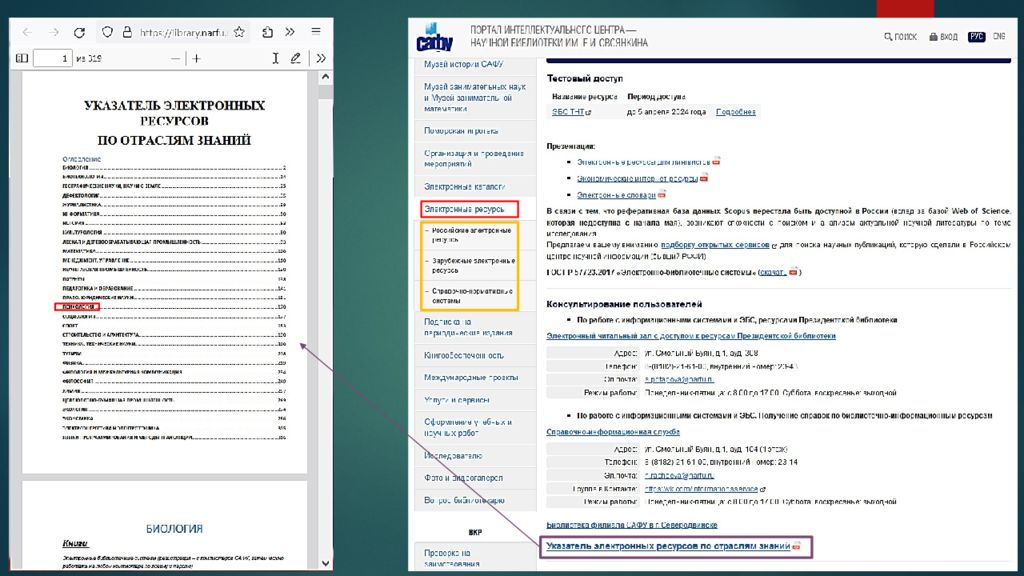The image size is (1024, 576).
Task: Click the browser address bar URL
Action: point(183,32)
